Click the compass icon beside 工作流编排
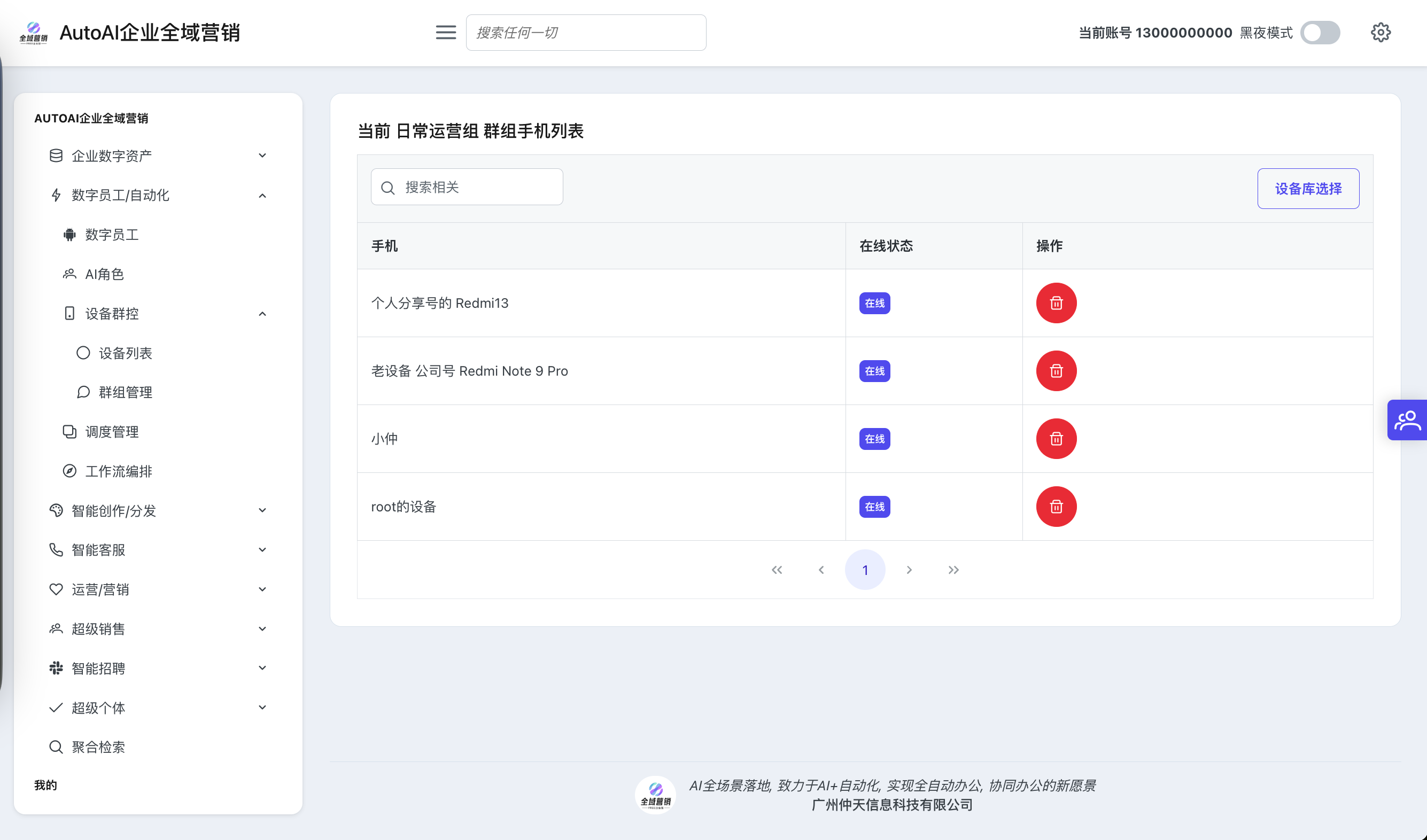Viewport: 1427px width, 840px height. tap(69, 471)
